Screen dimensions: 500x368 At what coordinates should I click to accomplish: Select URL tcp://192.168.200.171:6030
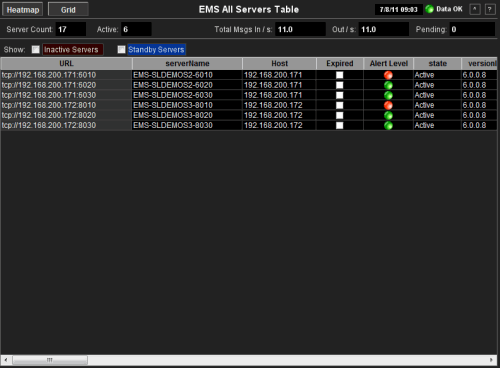pyautogui.click(x=66, y=95)
